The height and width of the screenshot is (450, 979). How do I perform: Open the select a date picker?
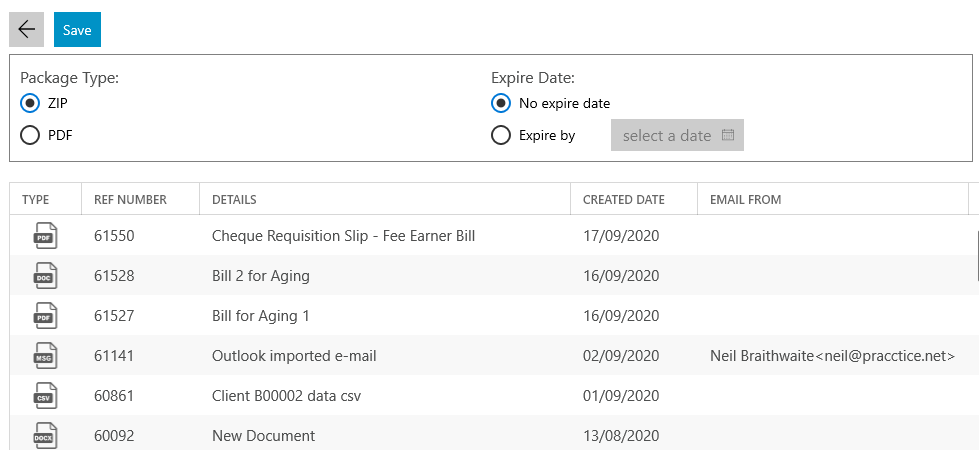[677, 135]
